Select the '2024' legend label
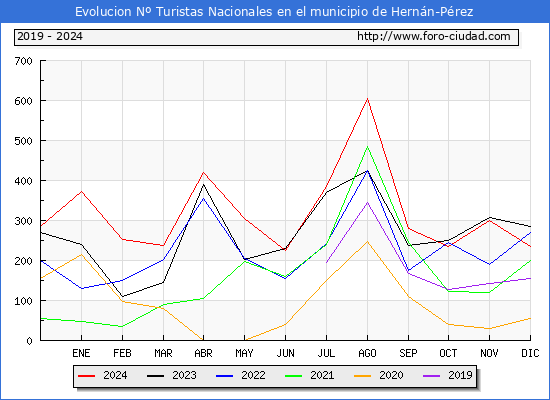550x400 pixels. coord(115,375)
